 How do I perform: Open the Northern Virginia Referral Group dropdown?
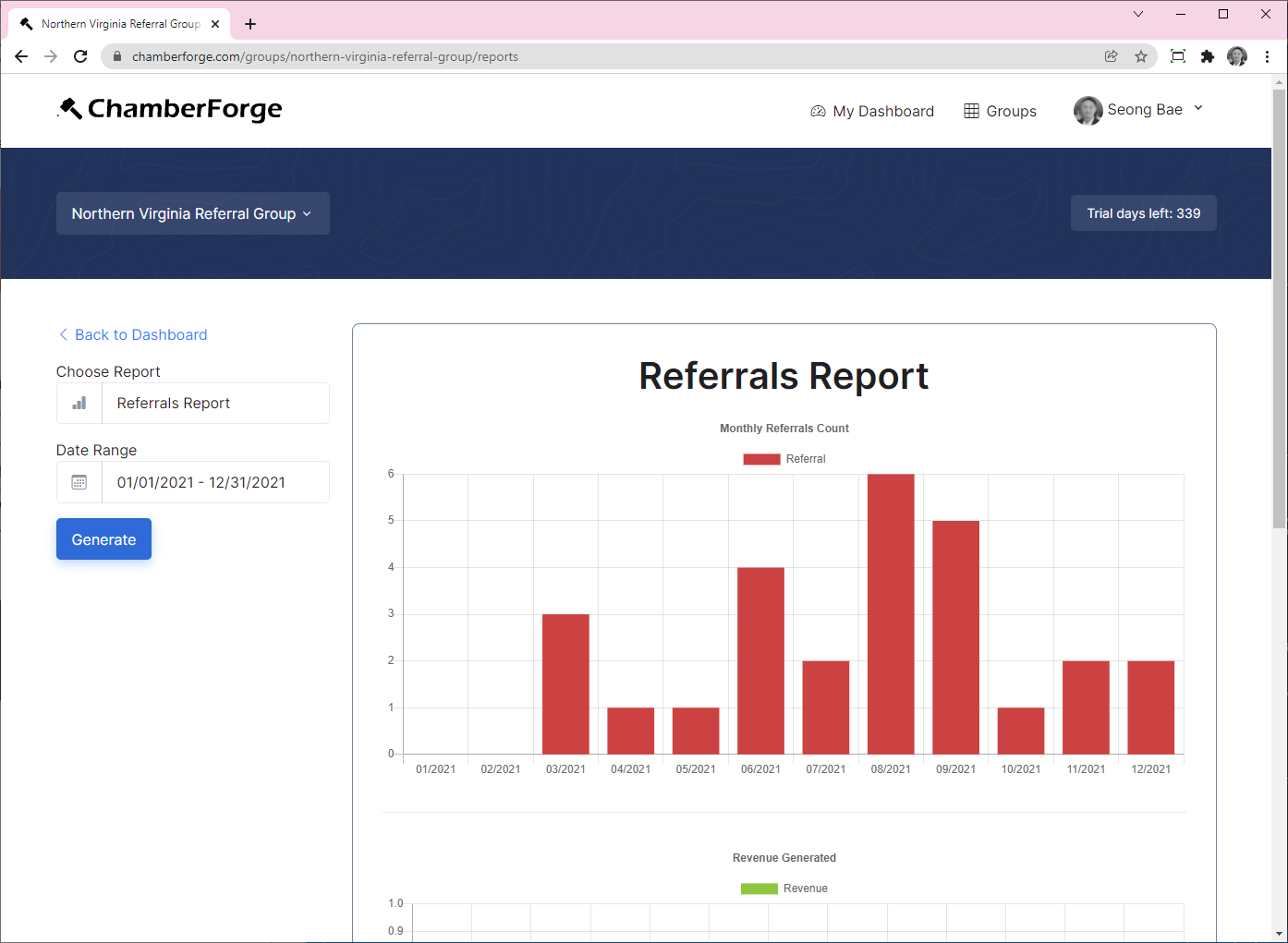coord(192,213)
